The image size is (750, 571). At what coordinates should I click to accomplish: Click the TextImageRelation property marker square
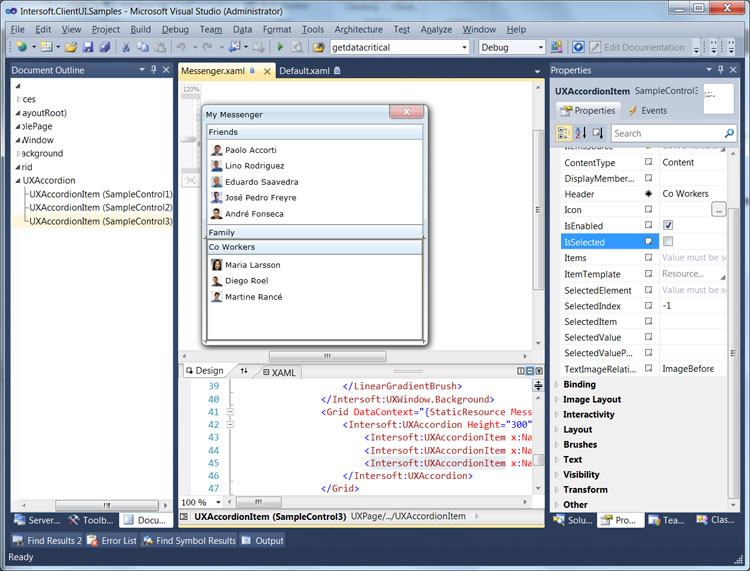pyautogui.click(x=649, y=368)
